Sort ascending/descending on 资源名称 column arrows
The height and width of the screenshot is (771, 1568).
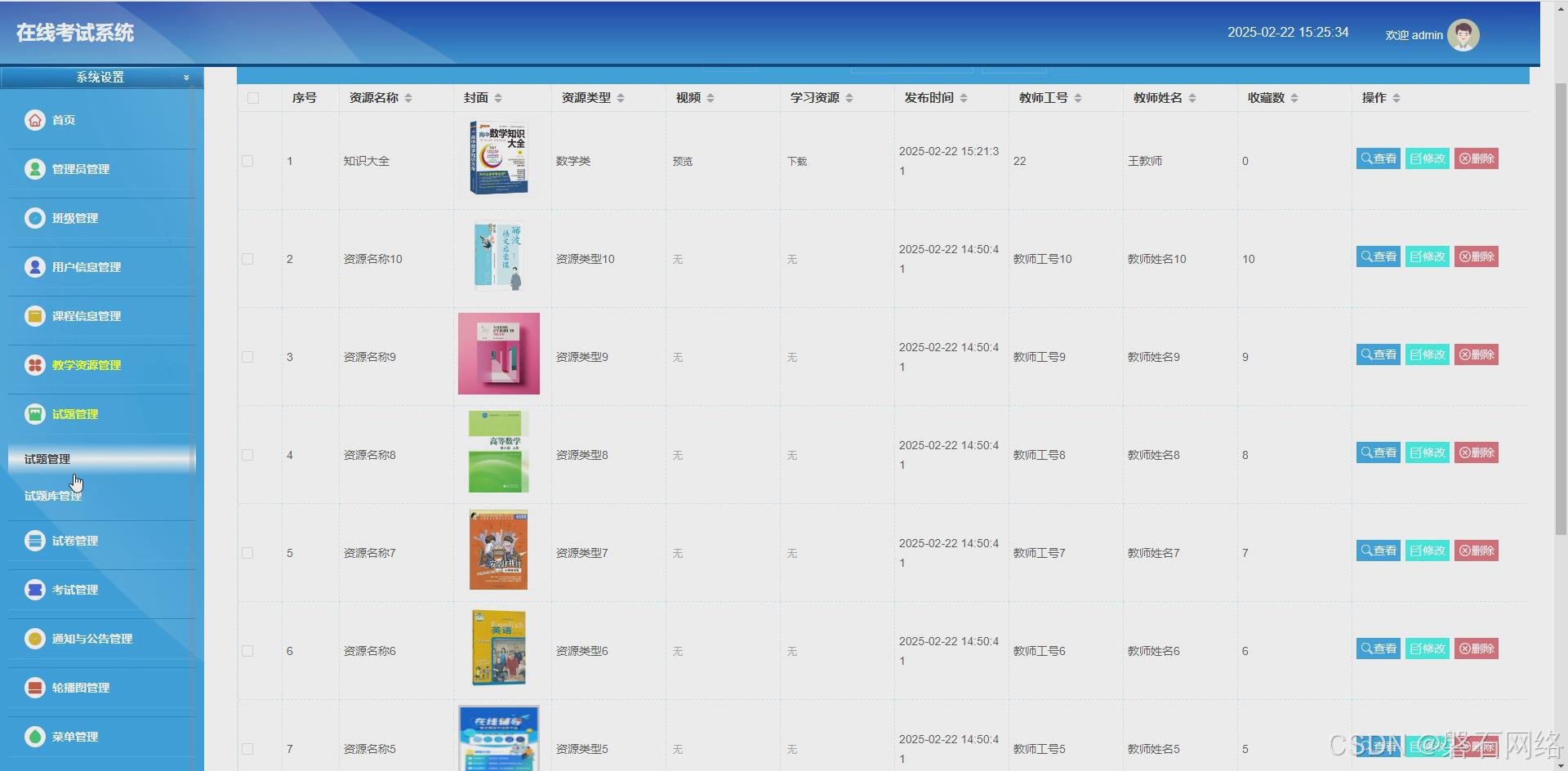click(x=408, y=98)
